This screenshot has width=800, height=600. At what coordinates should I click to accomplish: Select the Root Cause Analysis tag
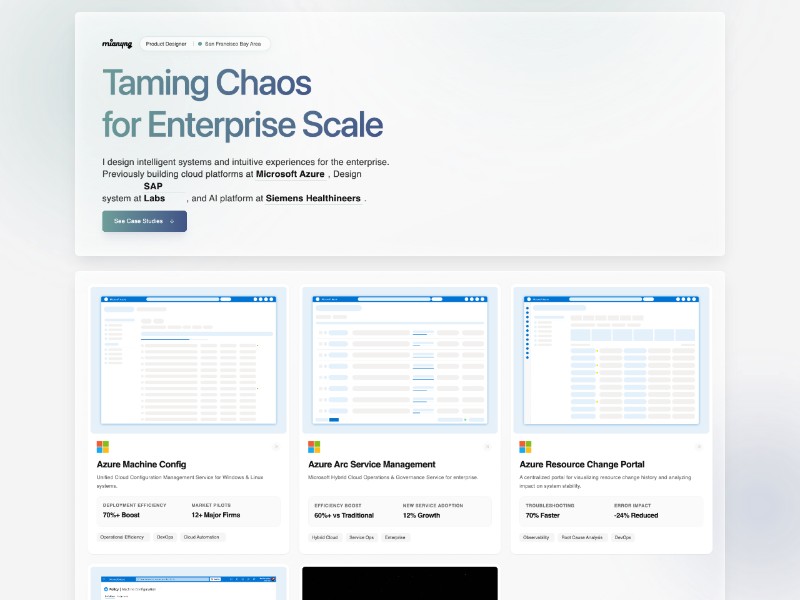[x=580, y=537]
